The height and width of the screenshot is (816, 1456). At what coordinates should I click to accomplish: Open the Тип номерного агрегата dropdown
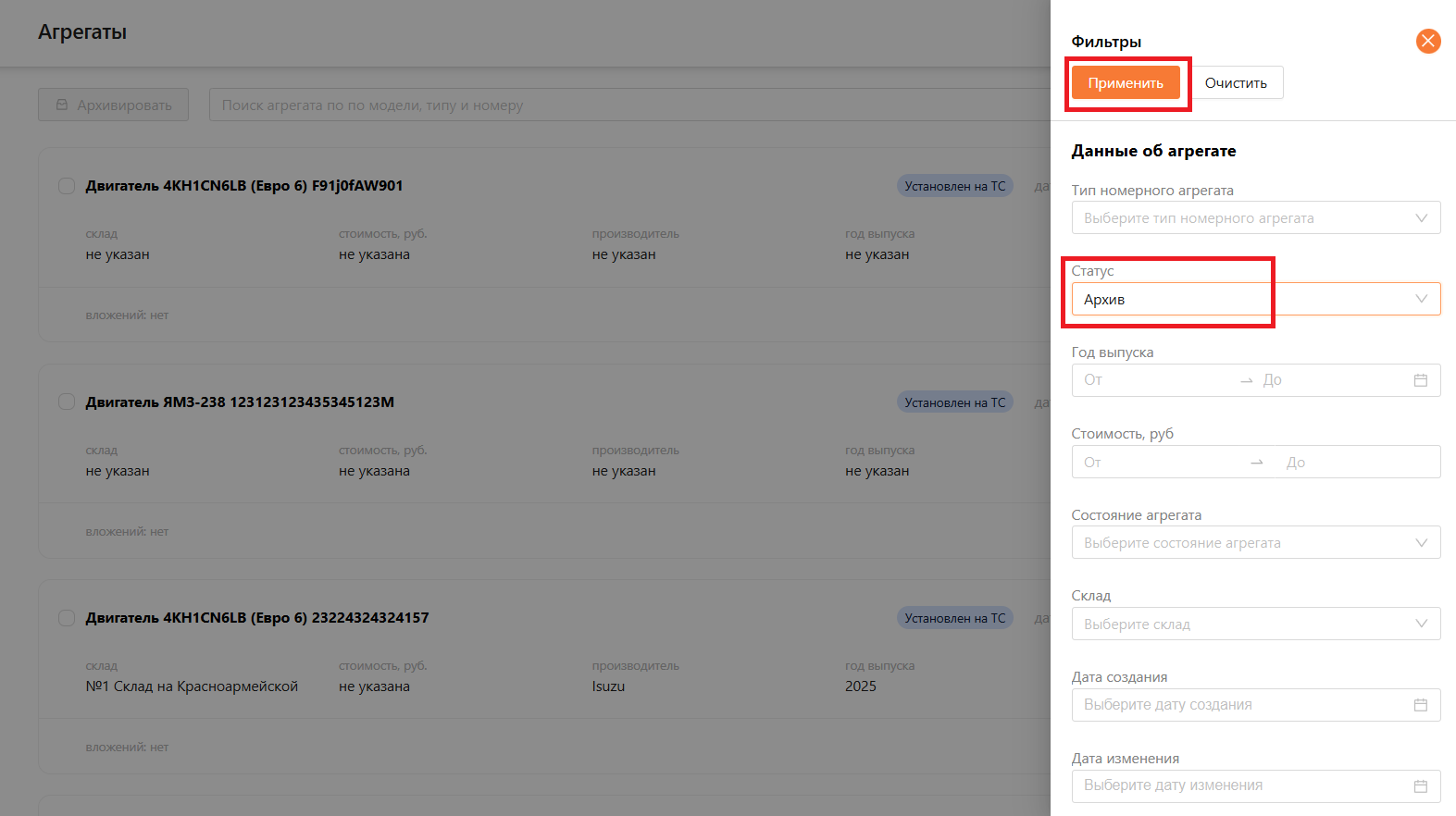(1255, 218)
